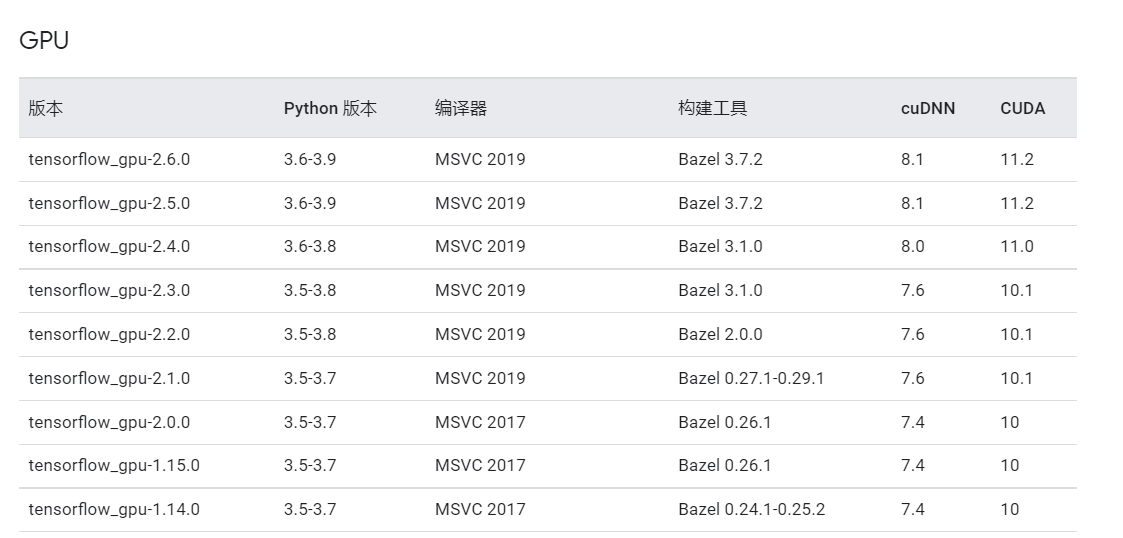Select the CUDA column header
The width and height of the screenshot is (1123, 538).
(1023, 108)
